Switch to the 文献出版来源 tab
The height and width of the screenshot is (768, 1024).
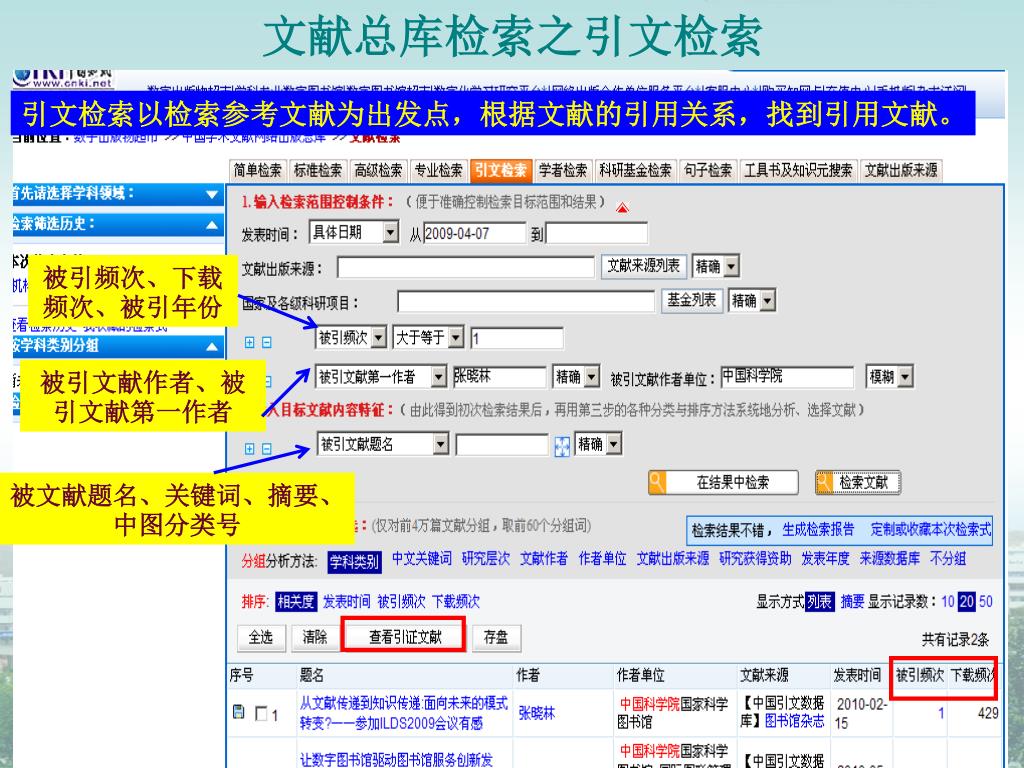coord(901,170)
